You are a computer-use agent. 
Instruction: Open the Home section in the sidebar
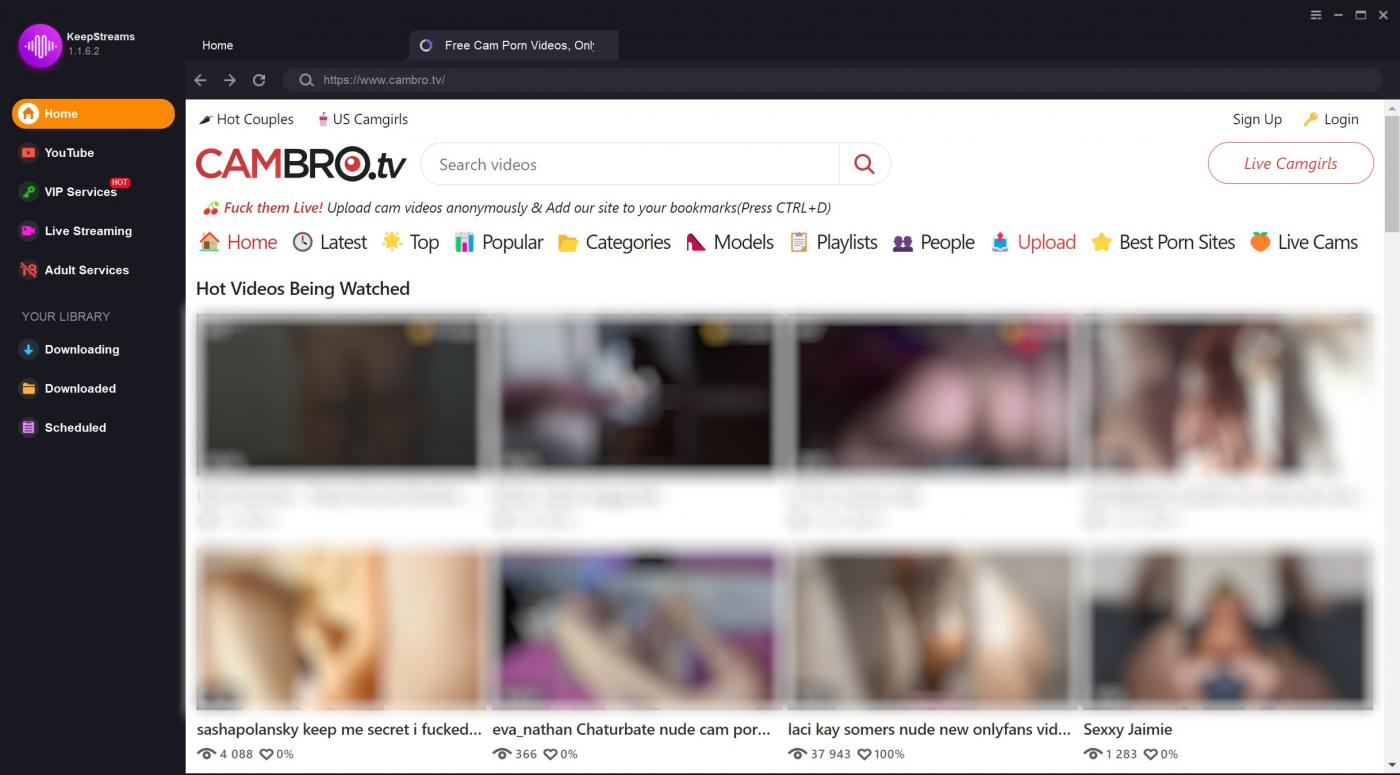coord(93,114)
